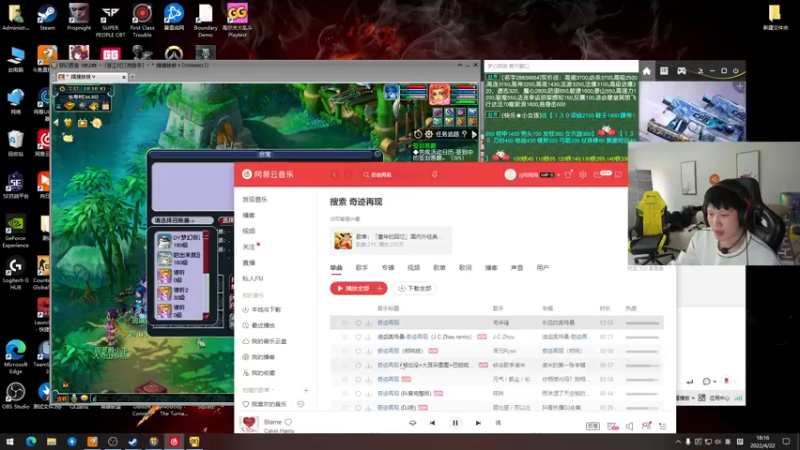Viewport: 800px width, 450px height.
Task: Switch to 歌词 search tab
Action: point(465,268)
